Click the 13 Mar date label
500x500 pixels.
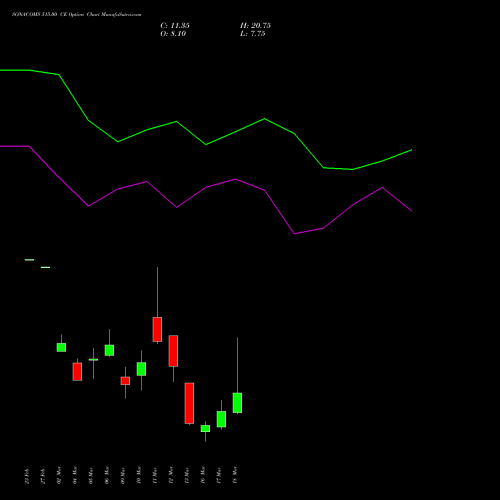pyautogui.click(x=187, y=475)
